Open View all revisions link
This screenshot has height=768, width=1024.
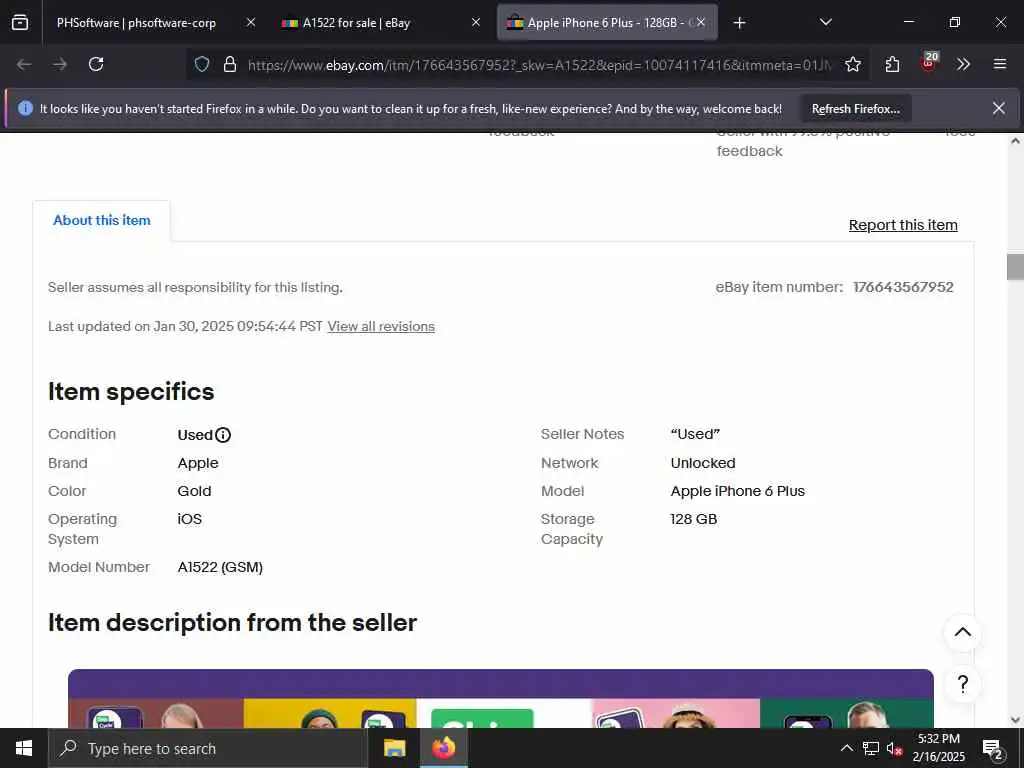click(381, 327)
